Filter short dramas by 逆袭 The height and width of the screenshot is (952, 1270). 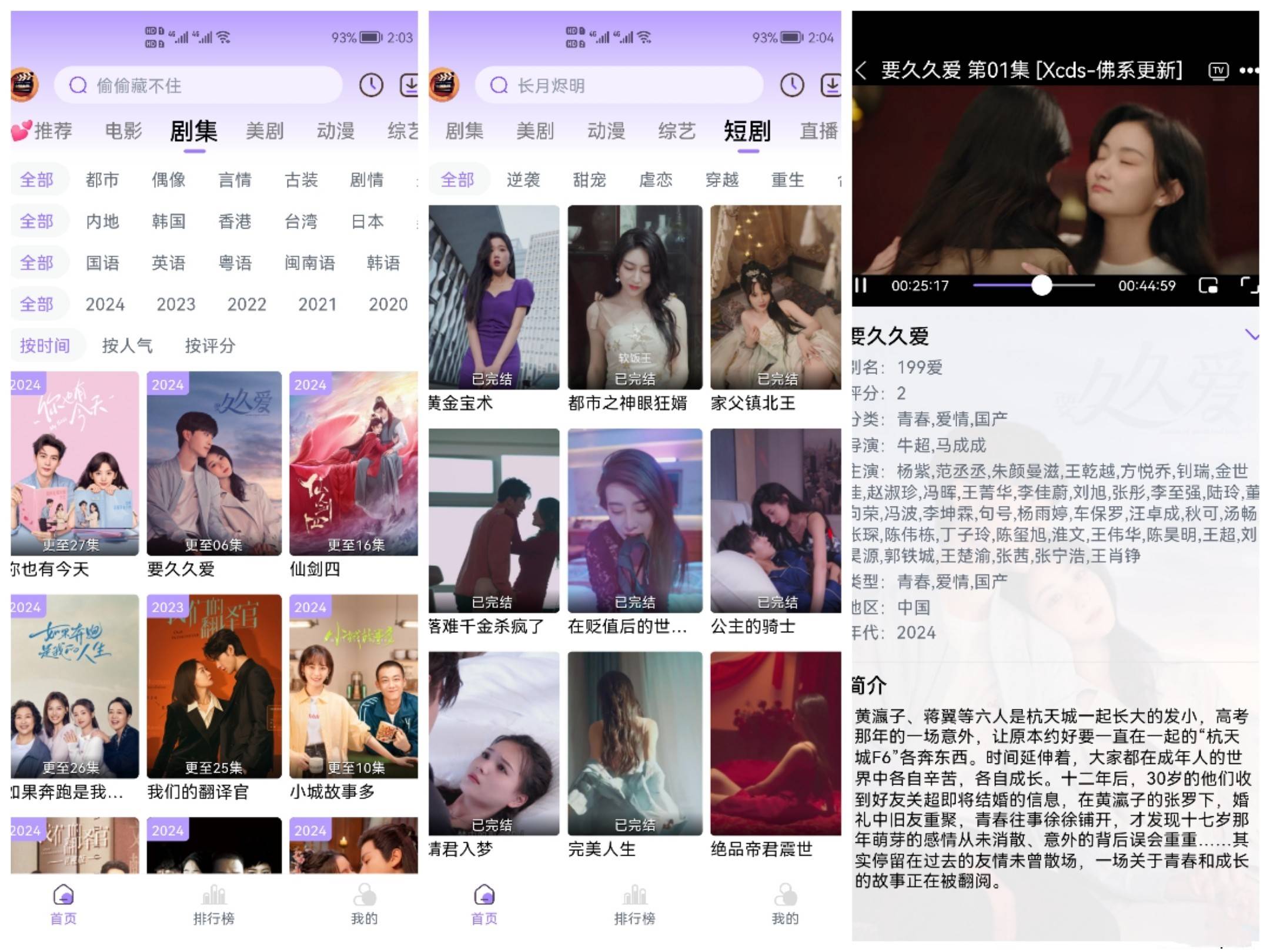[x=523, y=180]
